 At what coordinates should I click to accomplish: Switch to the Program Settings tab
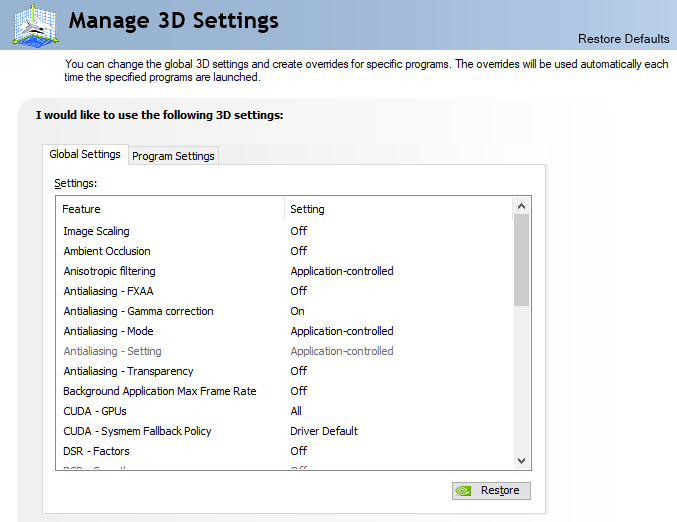[173, 156]
